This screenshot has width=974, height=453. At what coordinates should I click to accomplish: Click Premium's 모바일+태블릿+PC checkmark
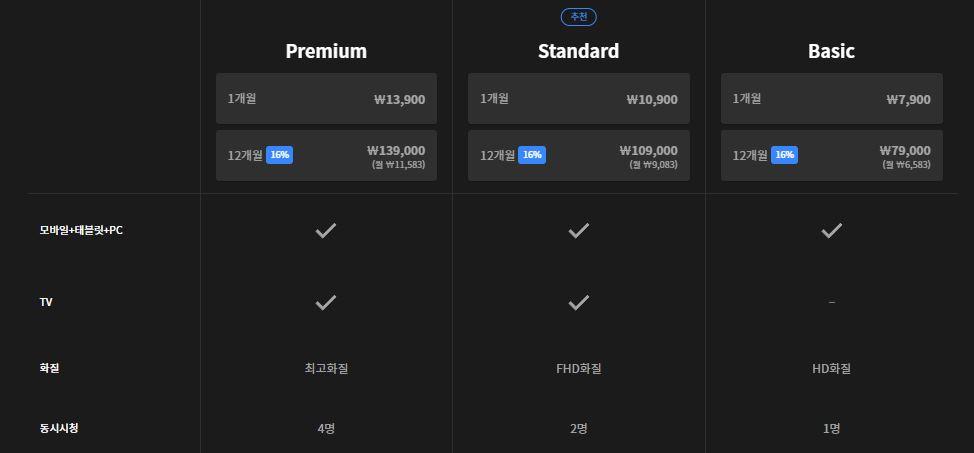325,231
